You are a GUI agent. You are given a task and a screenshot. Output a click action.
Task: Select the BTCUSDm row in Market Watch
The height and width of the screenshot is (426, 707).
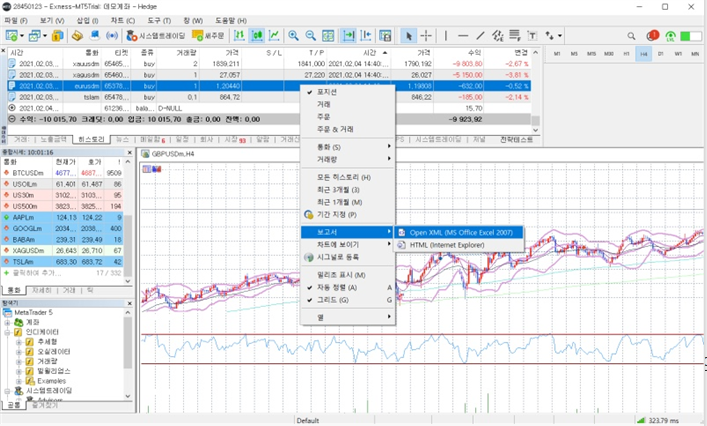click(x=62, y=173)
